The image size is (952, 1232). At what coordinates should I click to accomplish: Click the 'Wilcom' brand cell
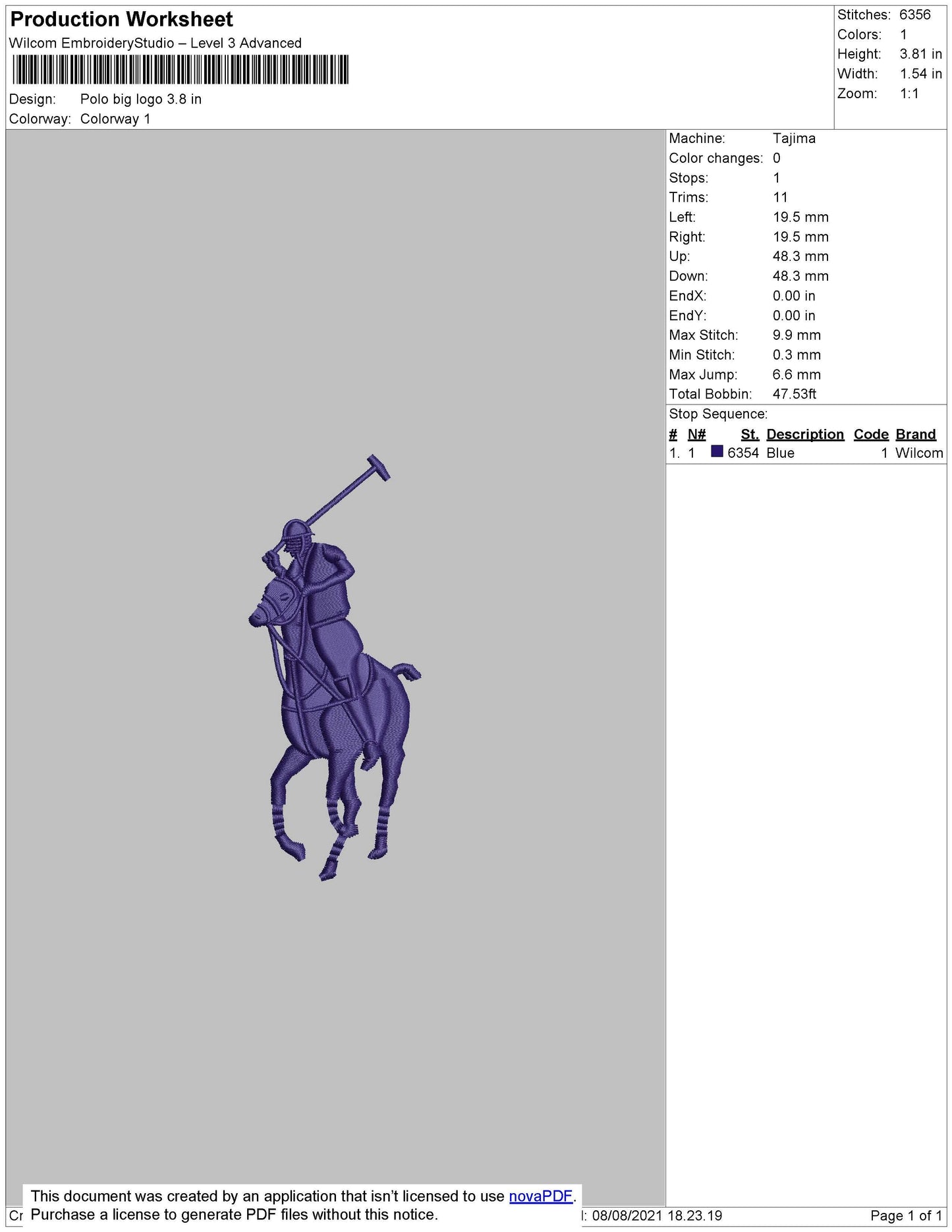pyautogui.click(x=919, y=453)
